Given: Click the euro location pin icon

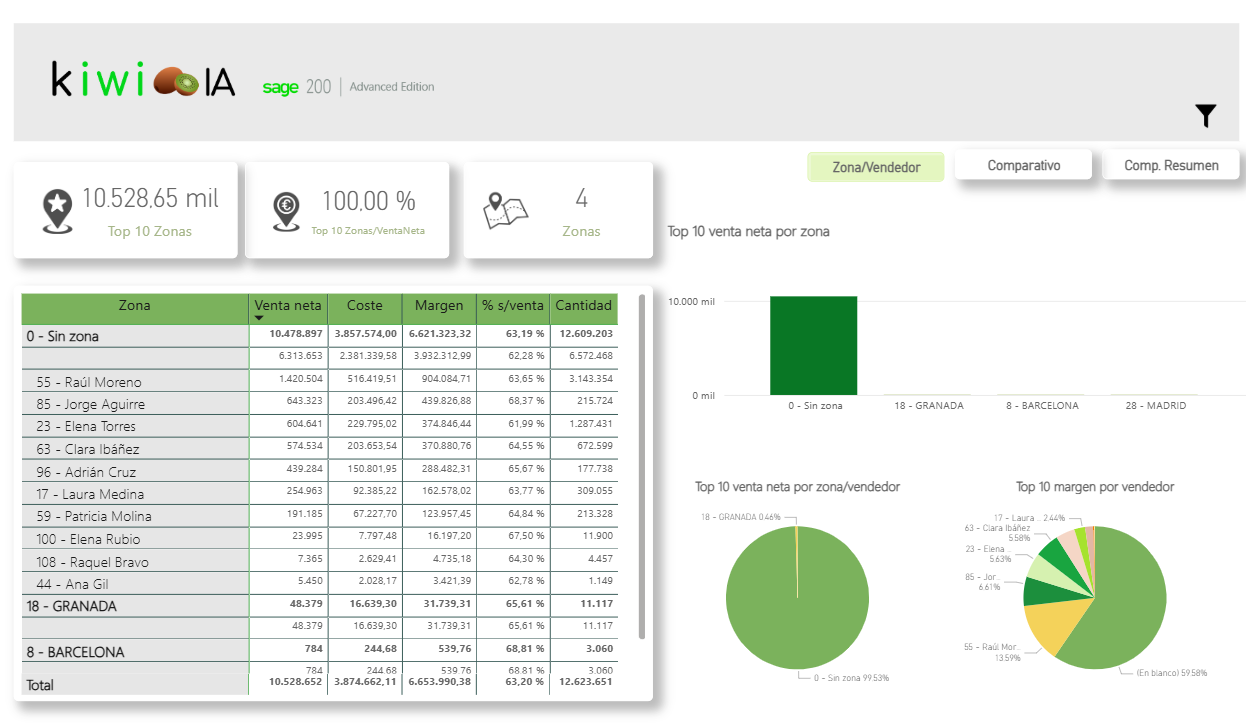Looking at the screenshot, I should (286, 210).
